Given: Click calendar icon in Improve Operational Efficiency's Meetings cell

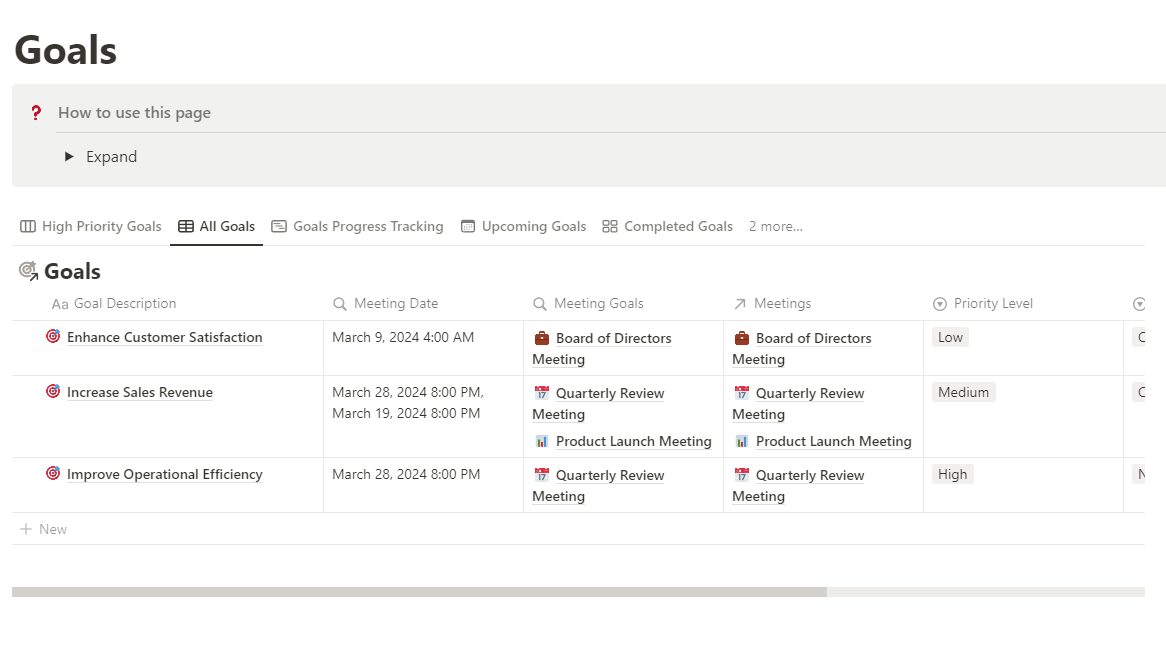Looking at the screenshot, I should point(742,475).
